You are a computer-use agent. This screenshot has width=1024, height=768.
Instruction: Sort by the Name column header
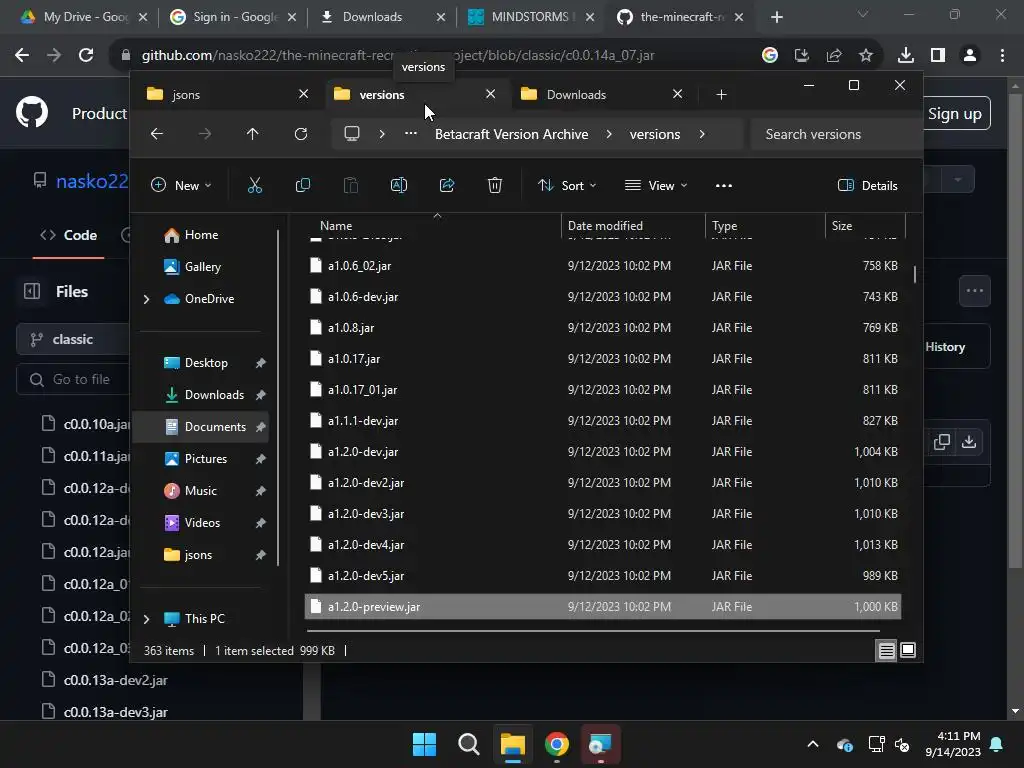(x=433, y=226)
